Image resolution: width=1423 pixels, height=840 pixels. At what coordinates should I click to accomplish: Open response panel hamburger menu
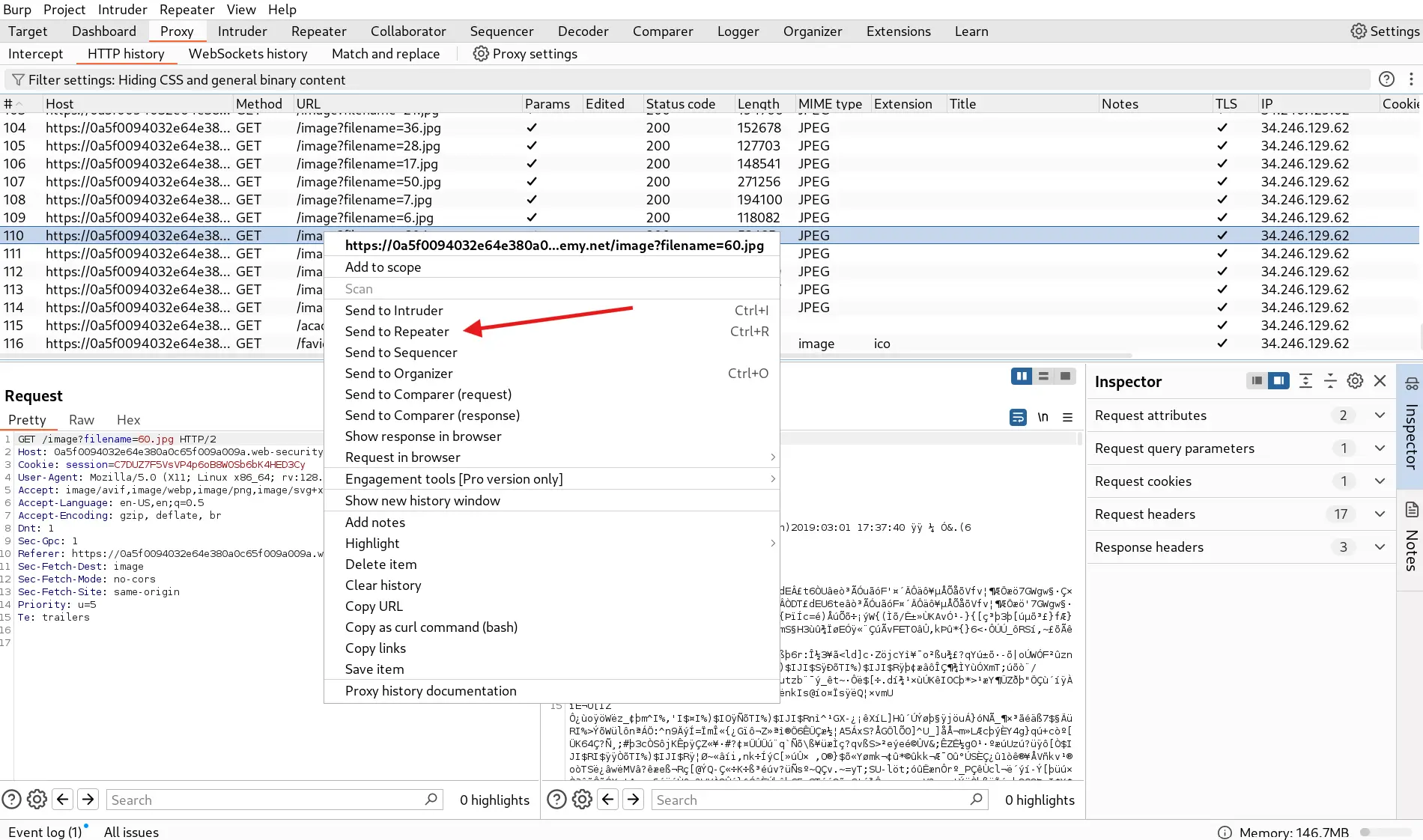[x=1067, y=417]
